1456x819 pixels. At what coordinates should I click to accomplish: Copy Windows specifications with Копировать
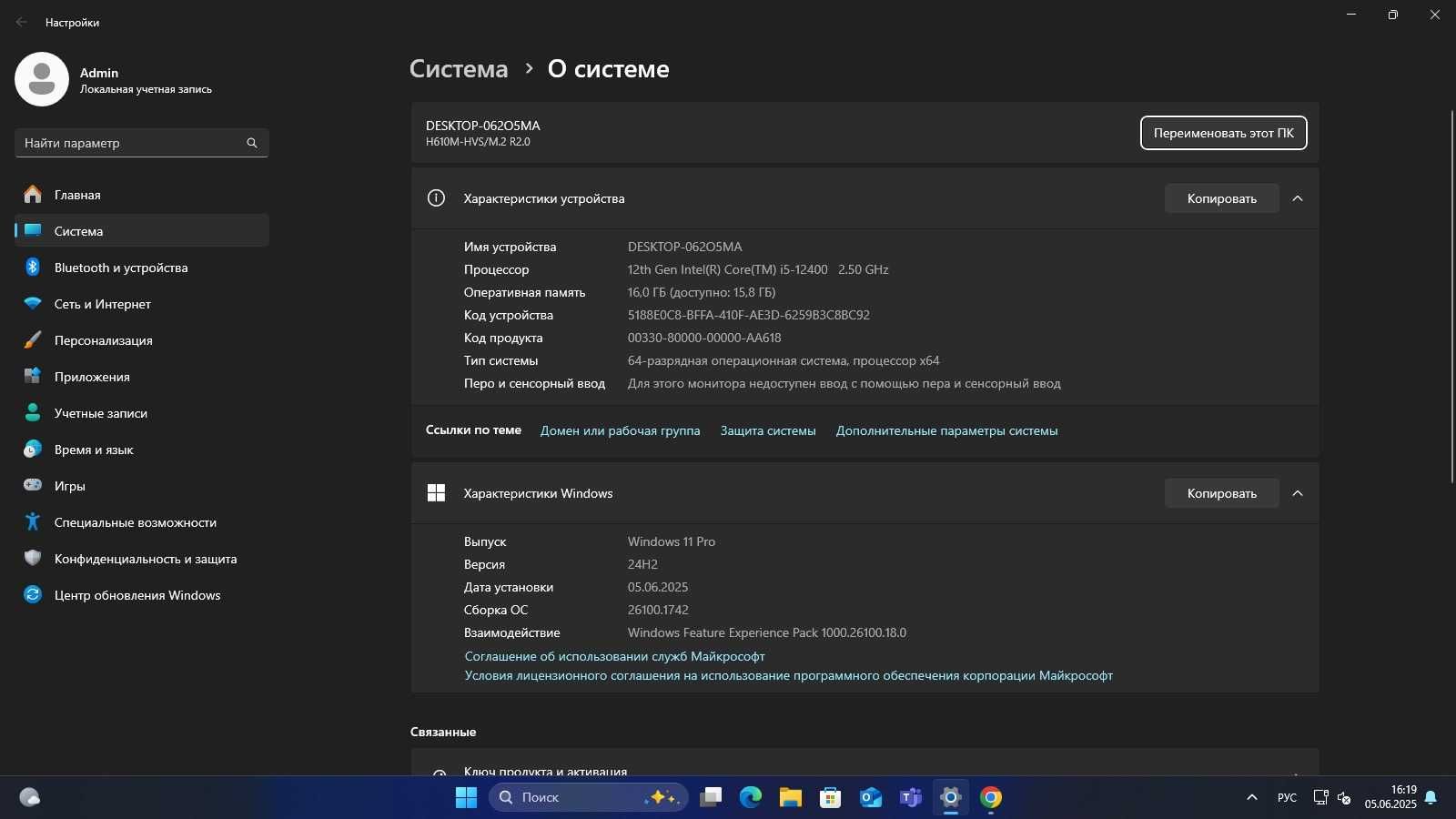tap(1222, 493)
